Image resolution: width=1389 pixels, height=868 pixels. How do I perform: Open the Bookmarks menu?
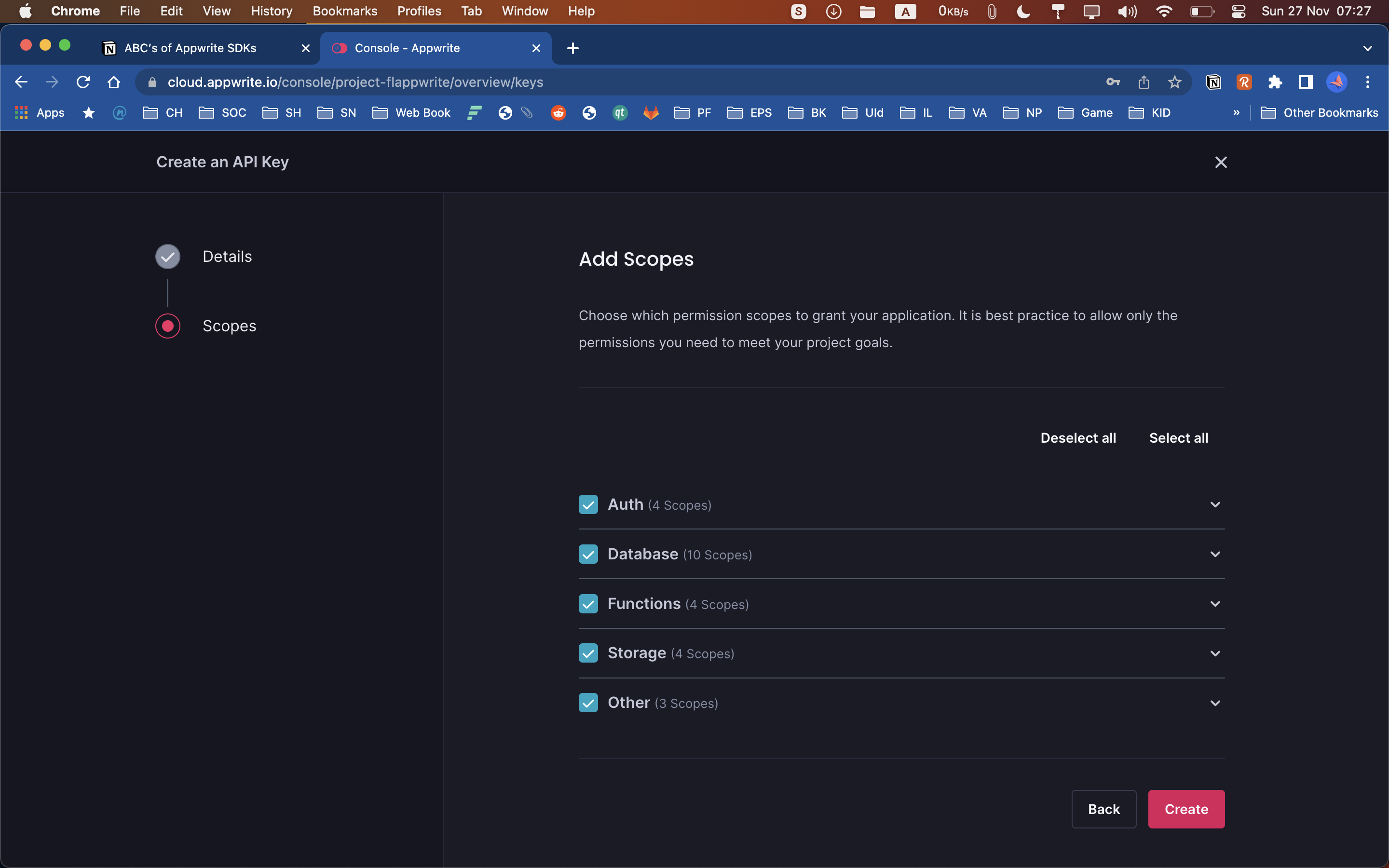345,11
